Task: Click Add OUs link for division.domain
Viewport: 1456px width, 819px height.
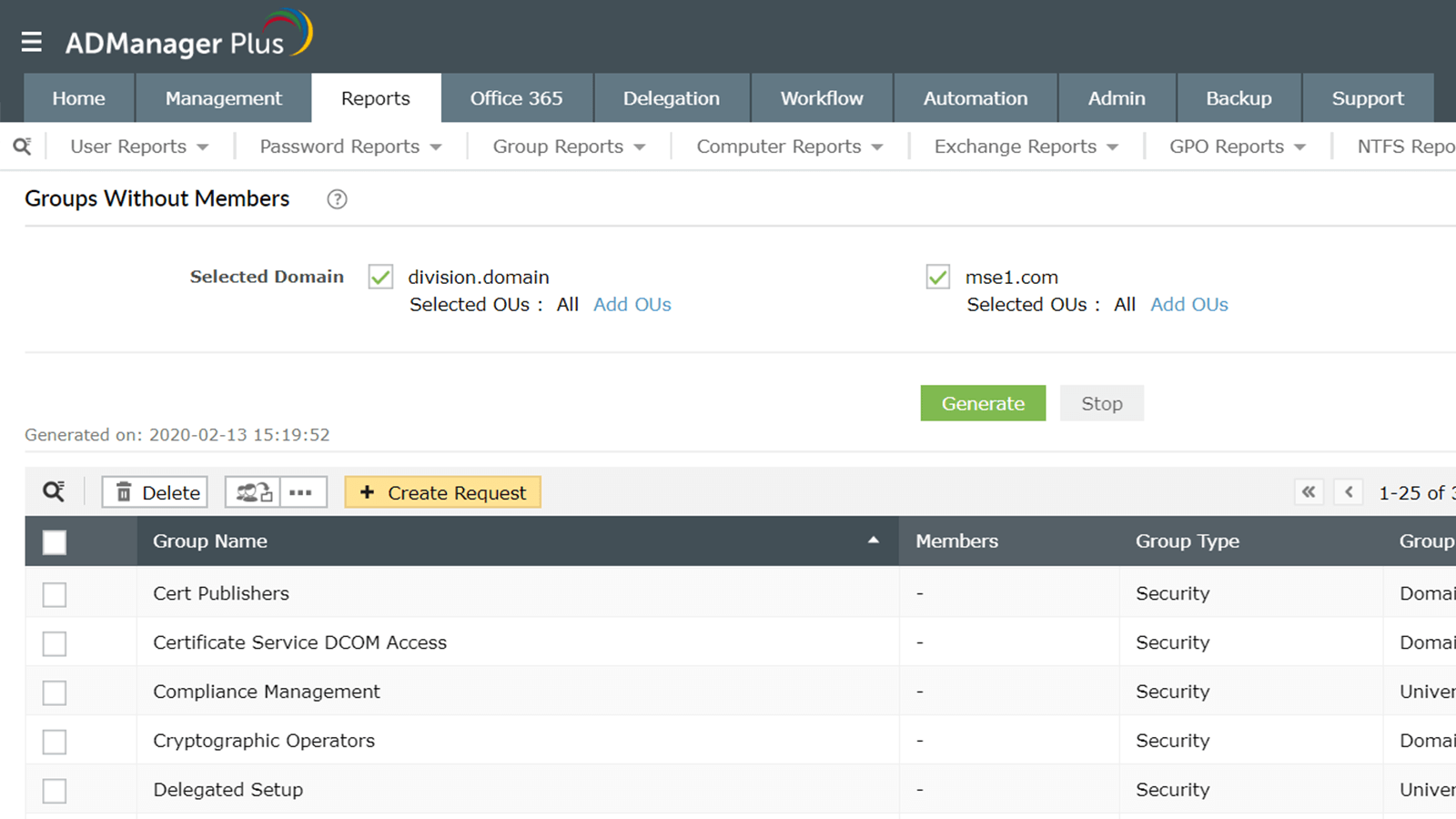Action: click(632, 305)
